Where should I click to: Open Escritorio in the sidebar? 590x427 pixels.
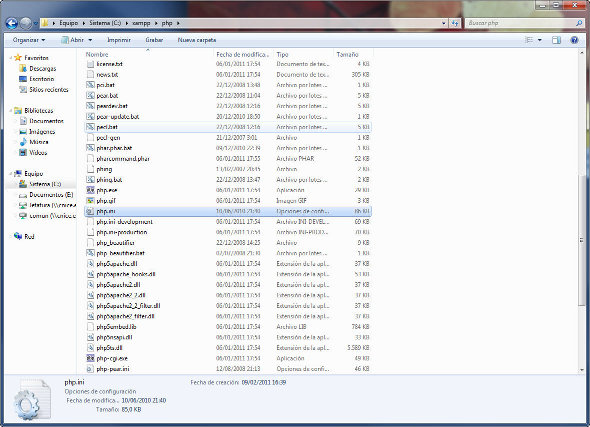click(36, 79)
